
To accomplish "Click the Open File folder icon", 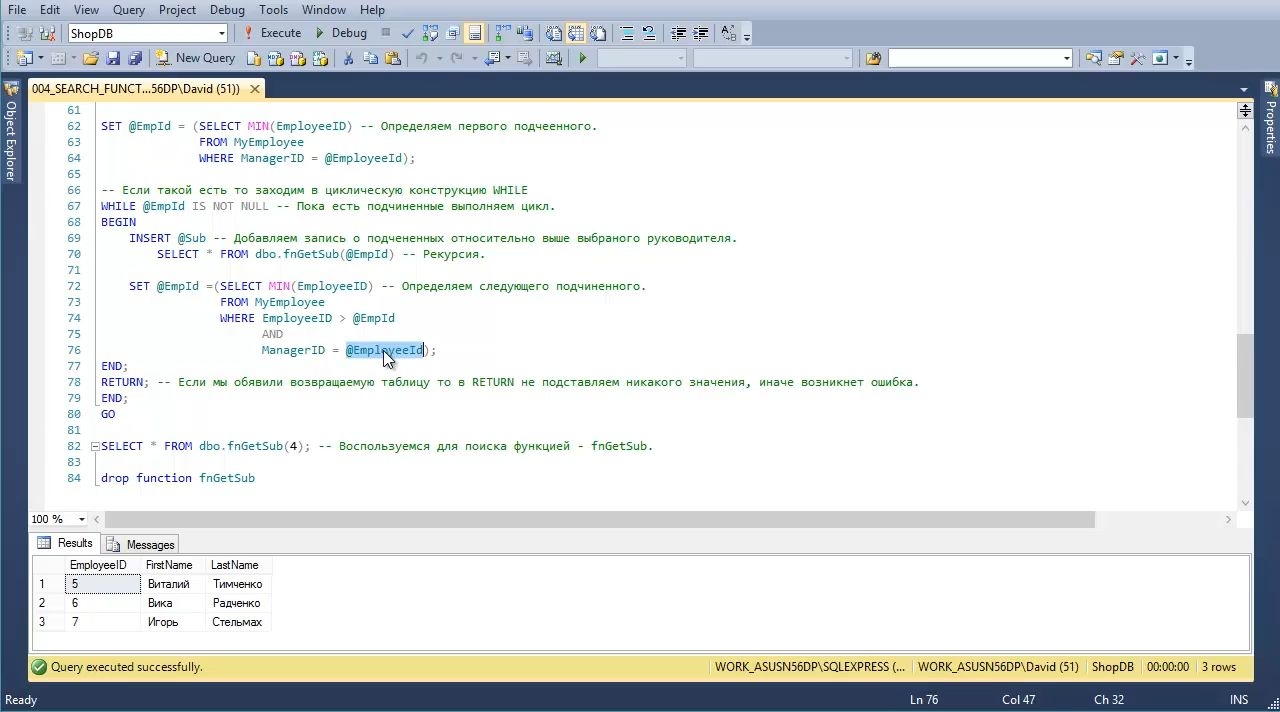I will click(x=90, y=58).
